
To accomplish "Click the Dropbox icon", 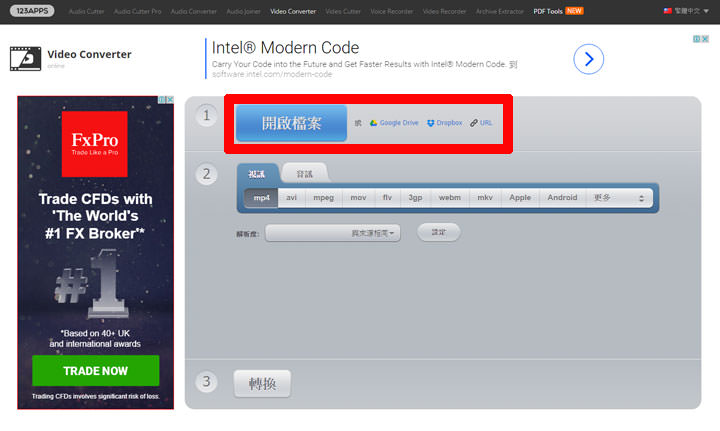I will click(x=430, y=123).
